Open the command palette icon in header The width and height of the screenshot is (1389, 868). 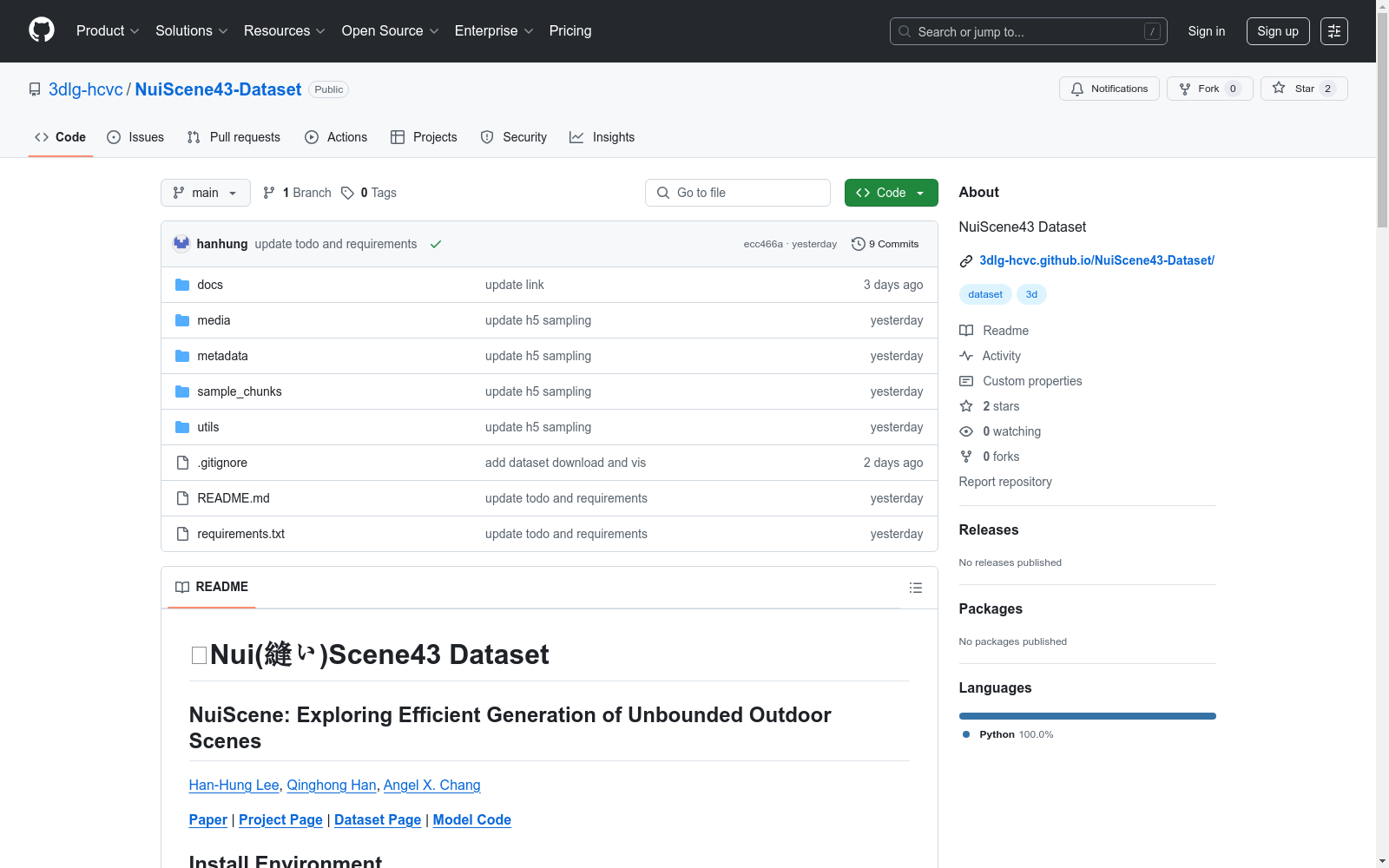tap(1334, 31)
